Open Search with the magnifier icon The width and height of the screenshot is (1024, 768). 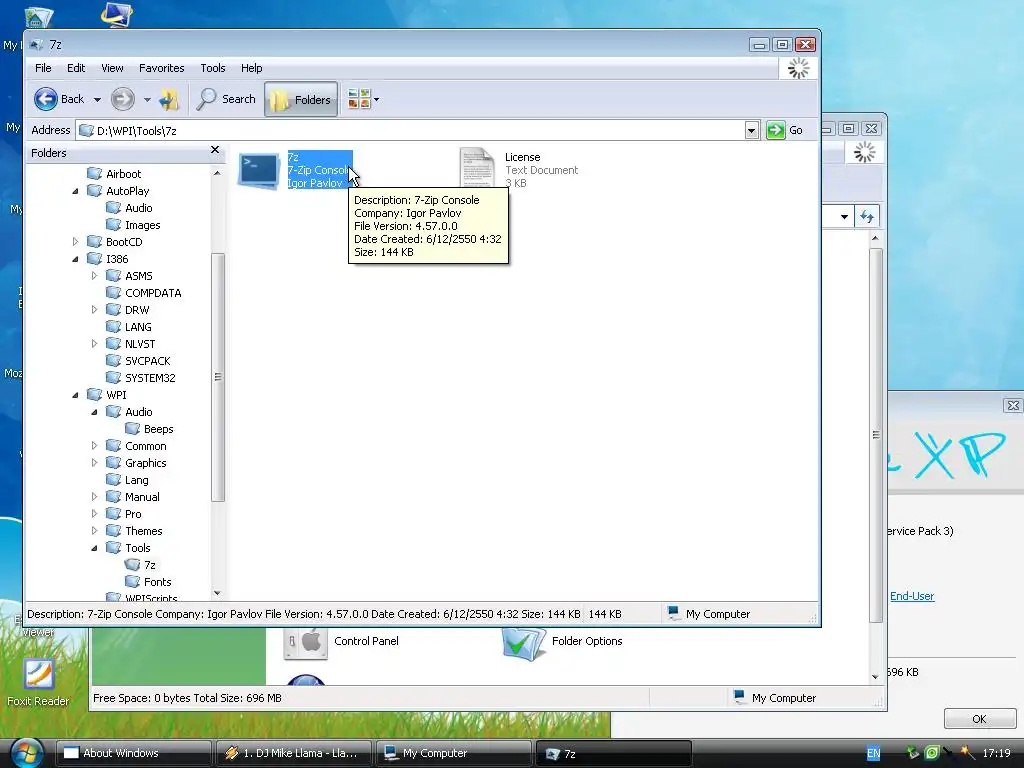point(206,99)
